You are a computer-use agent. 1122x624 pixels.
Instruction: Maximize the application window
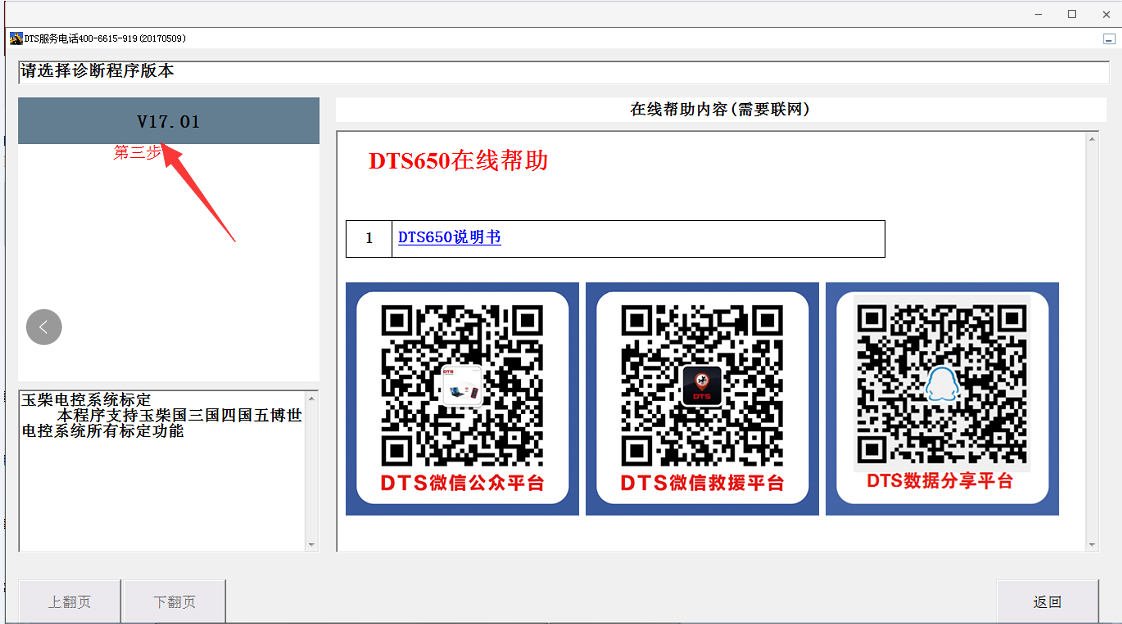[x=1072, y=14]
